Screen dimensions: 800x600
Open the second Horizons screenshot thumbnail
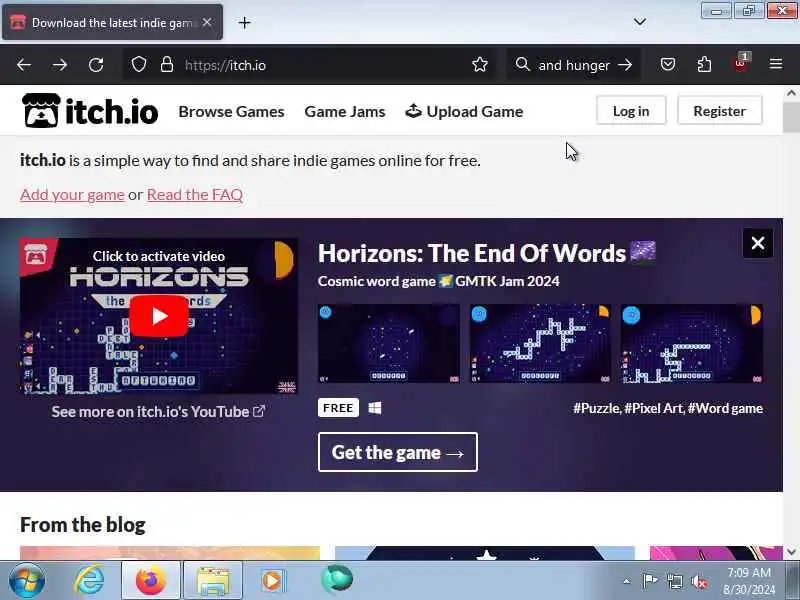point(540,343)
